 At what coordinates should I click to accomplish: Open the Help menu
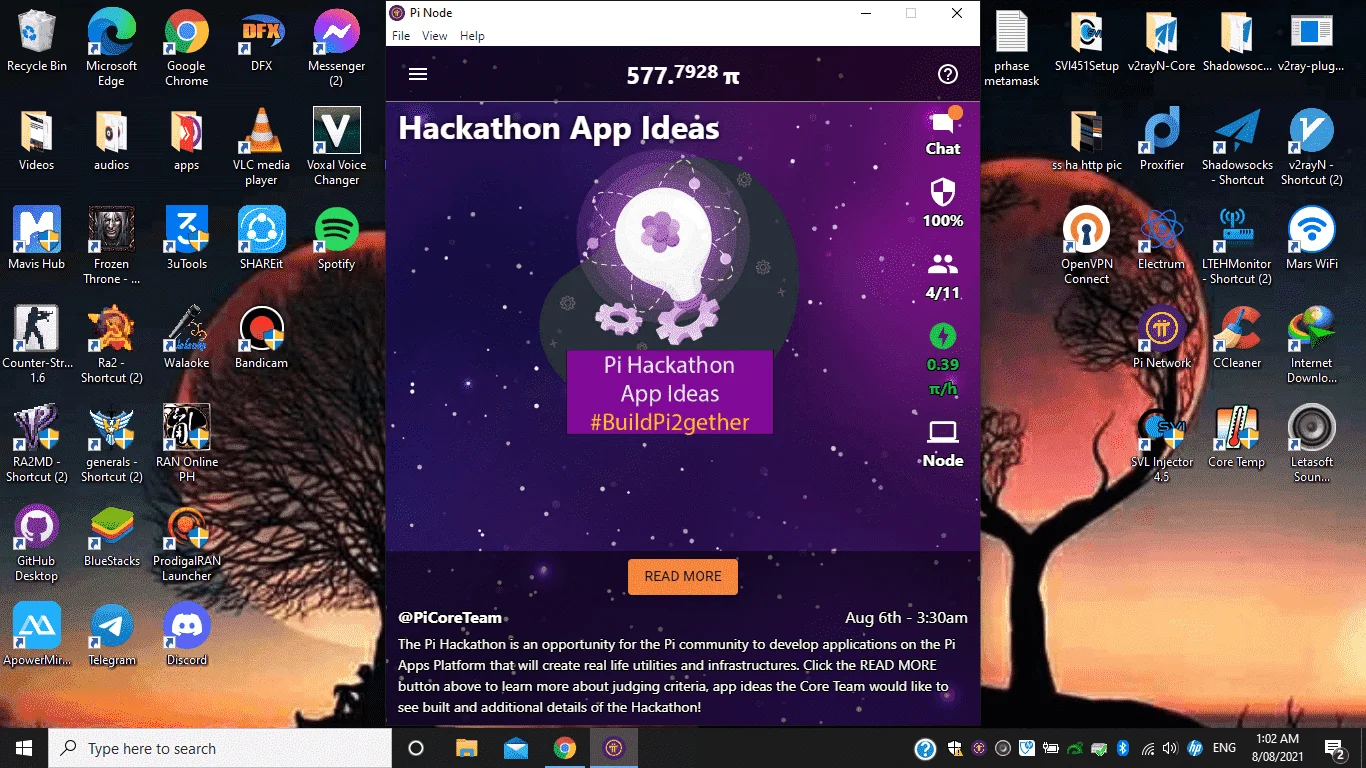point(472,36)
